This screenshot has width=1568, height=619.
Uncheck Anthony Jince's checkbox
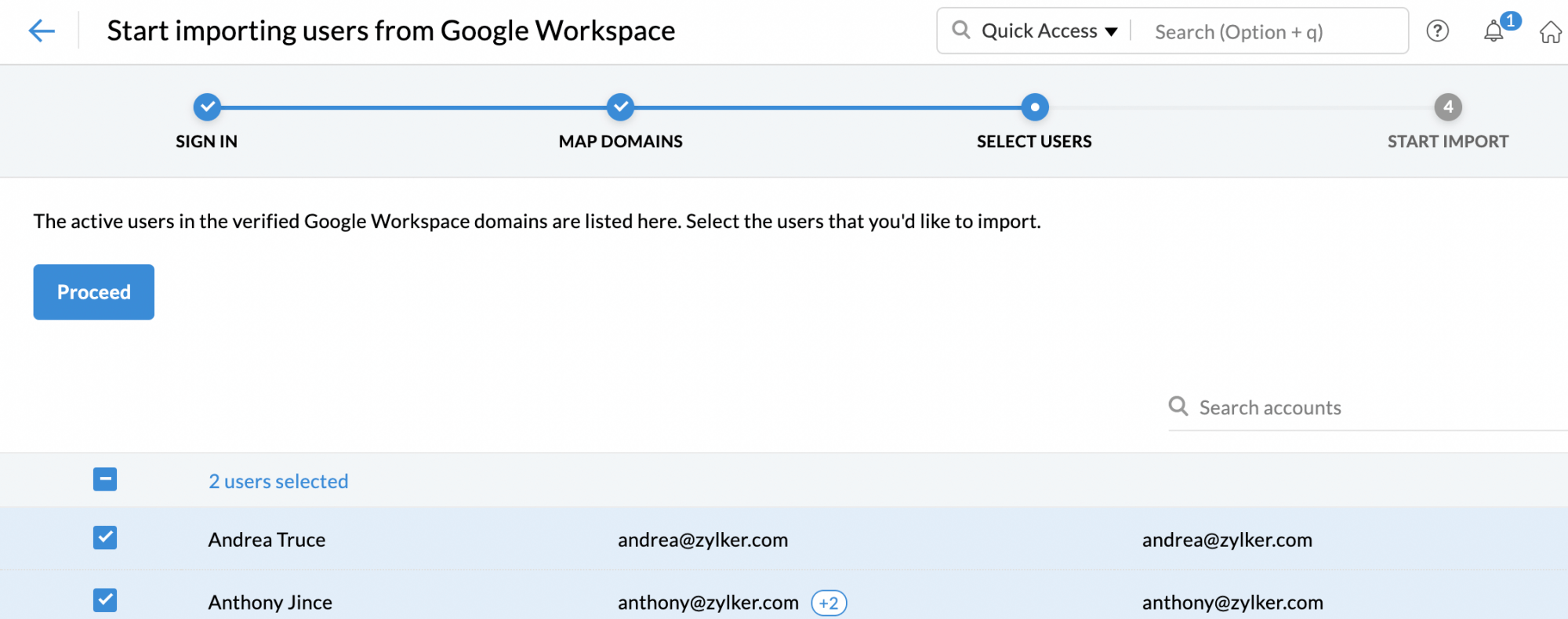tap(105, 601)
